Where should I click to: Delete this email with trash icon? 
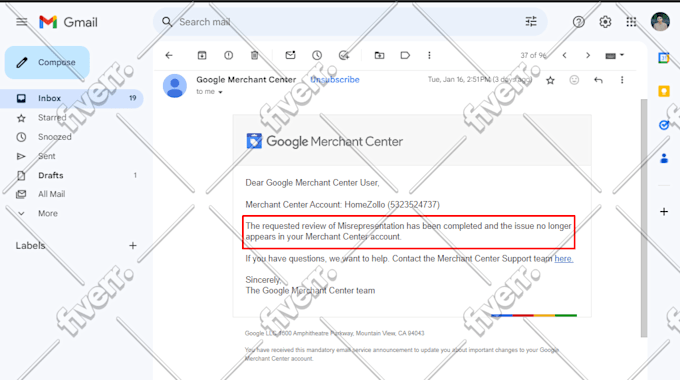point(255,55)
